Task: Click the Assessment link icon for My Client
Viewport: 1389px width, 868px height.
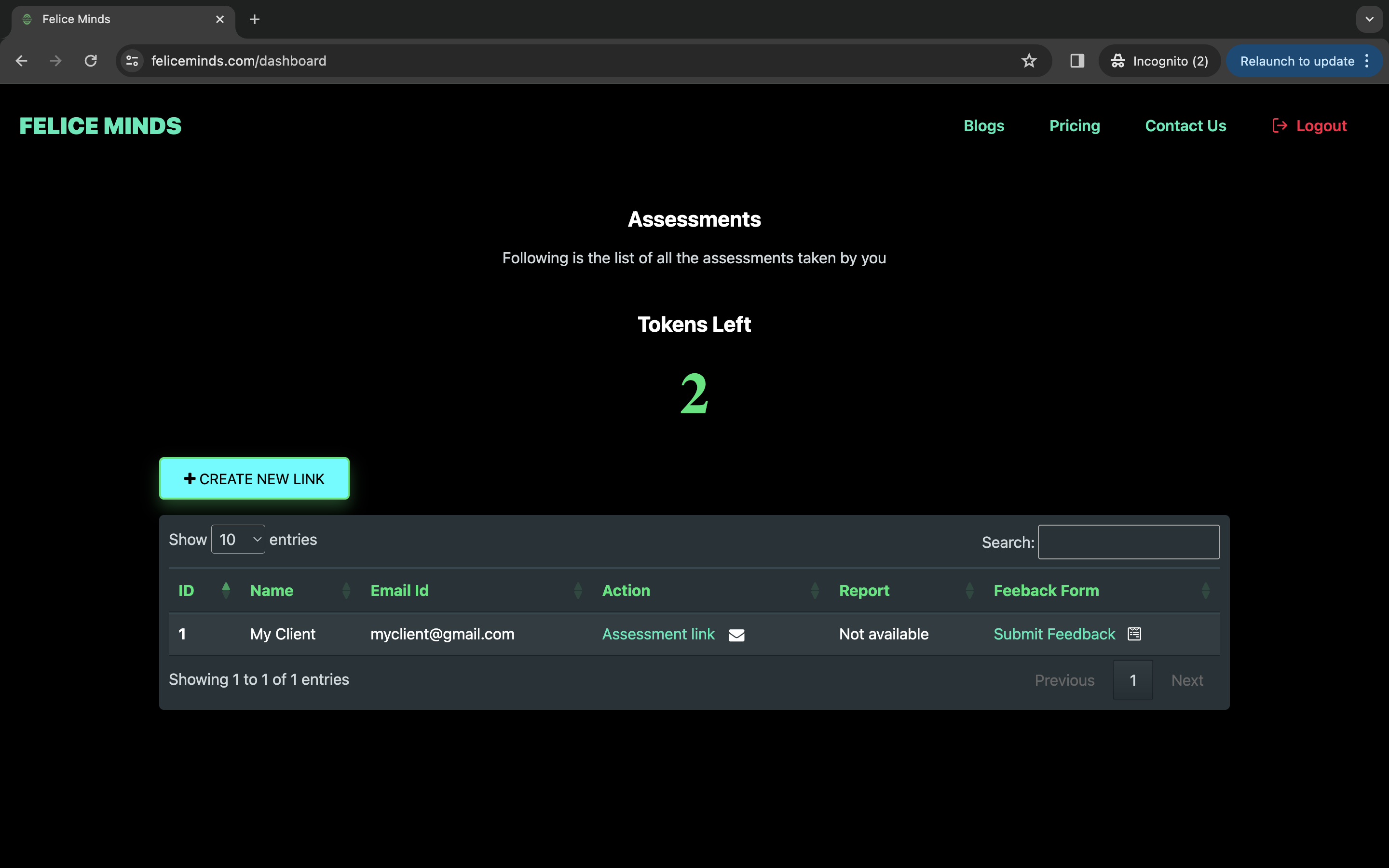Action: 737,634
